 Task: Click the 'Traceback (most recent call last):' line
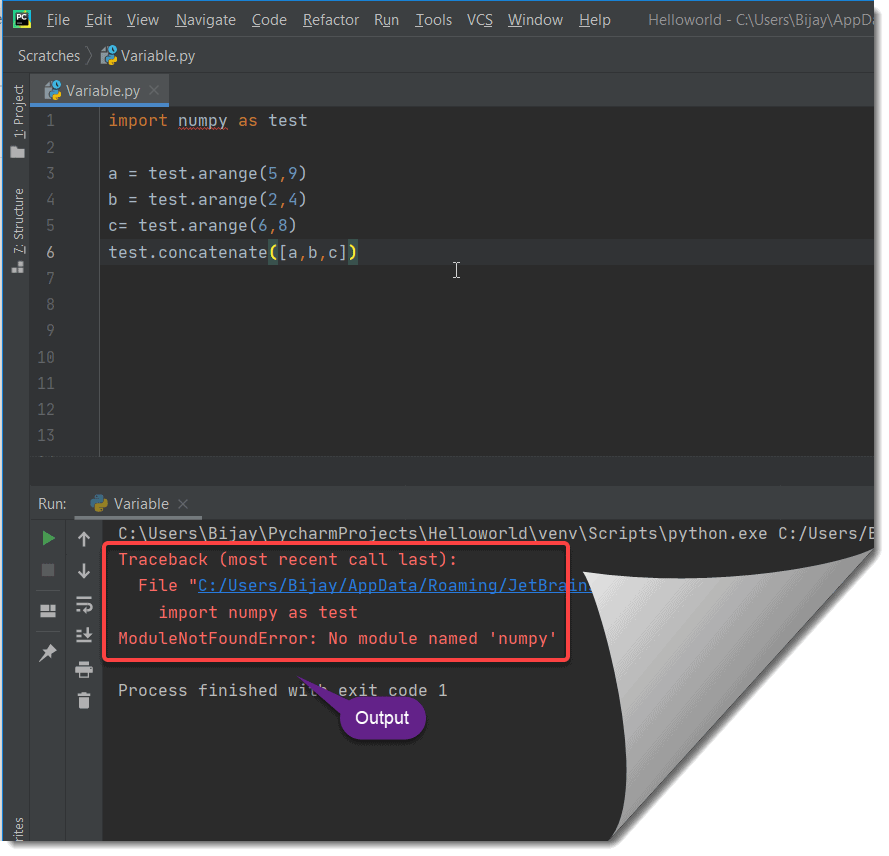tap(287, 560)
